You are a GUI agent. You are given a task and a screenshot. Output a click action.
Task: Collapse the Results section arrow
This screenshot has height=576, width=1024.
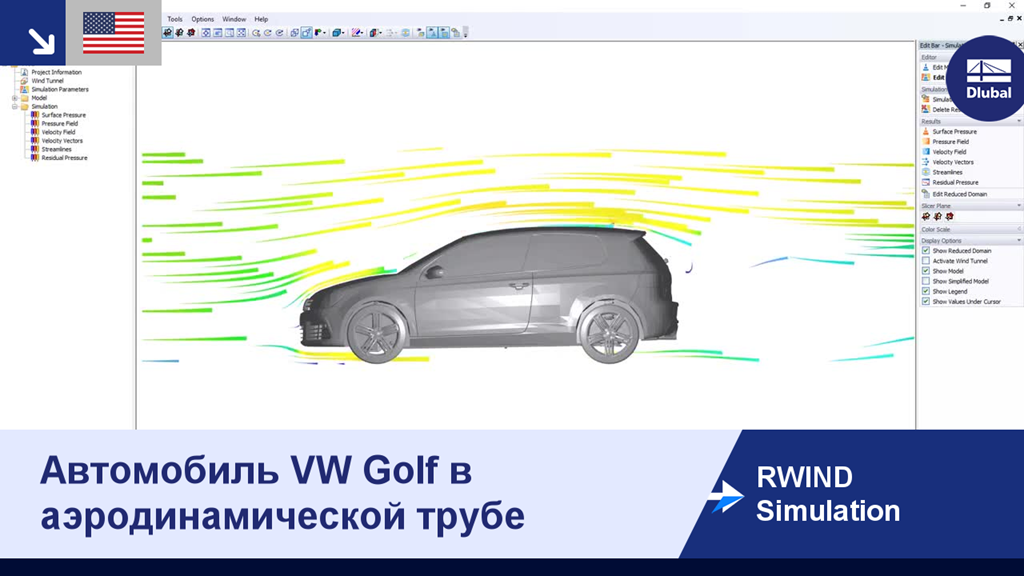click(x=1019, y=121)
